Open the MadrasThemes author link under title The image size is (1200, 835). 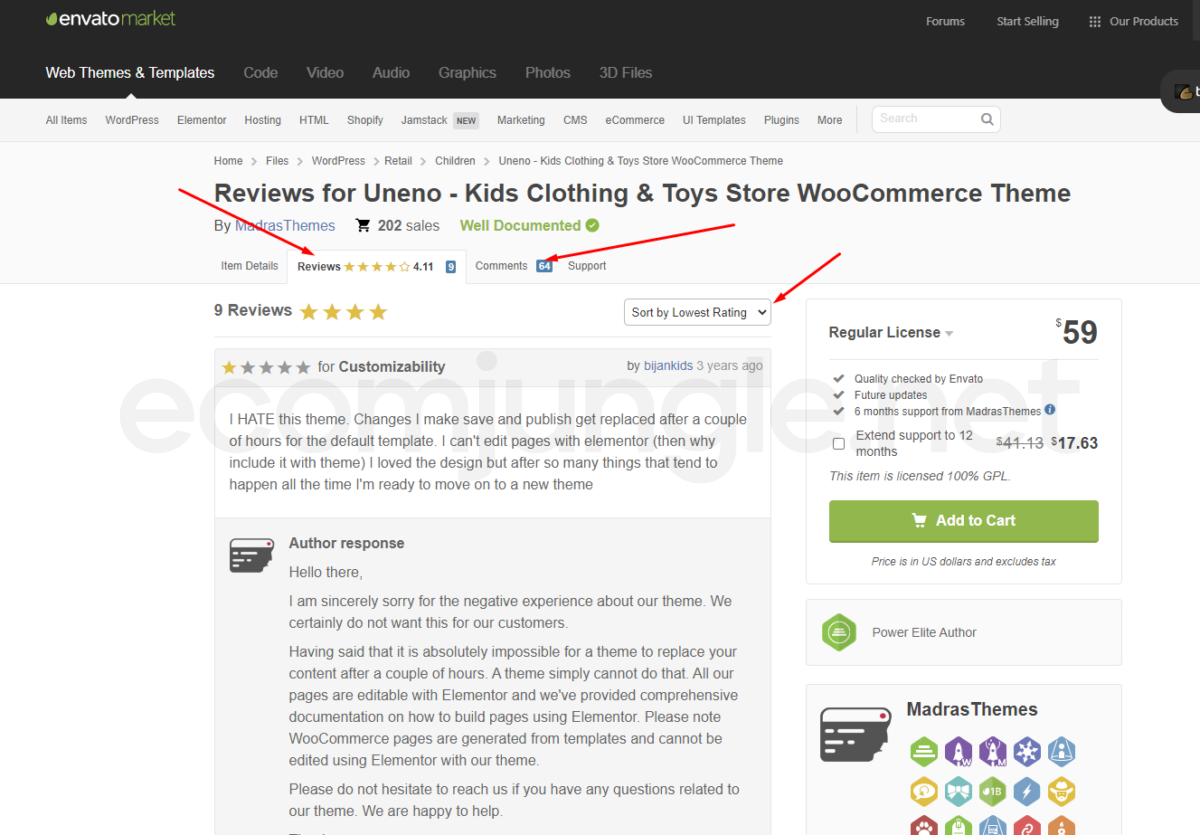[285, 226]
